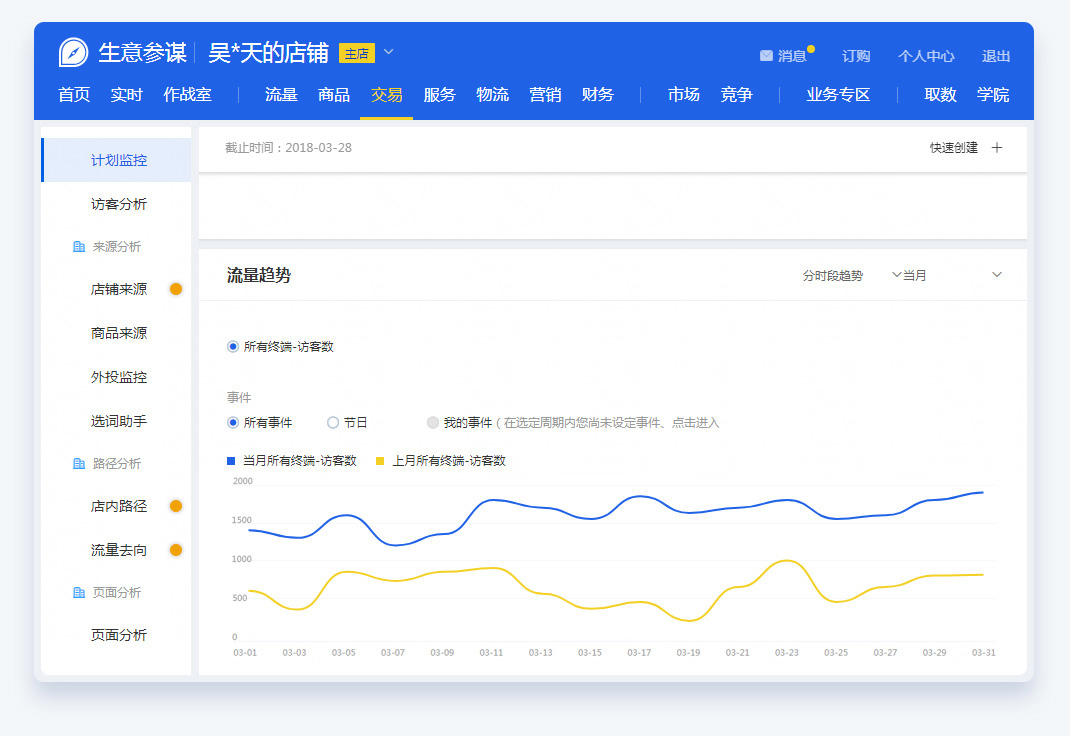The image size is (1070, 736).
Task: Select 访客分析 in the left sidebar
Action: [x=118, y=204]
